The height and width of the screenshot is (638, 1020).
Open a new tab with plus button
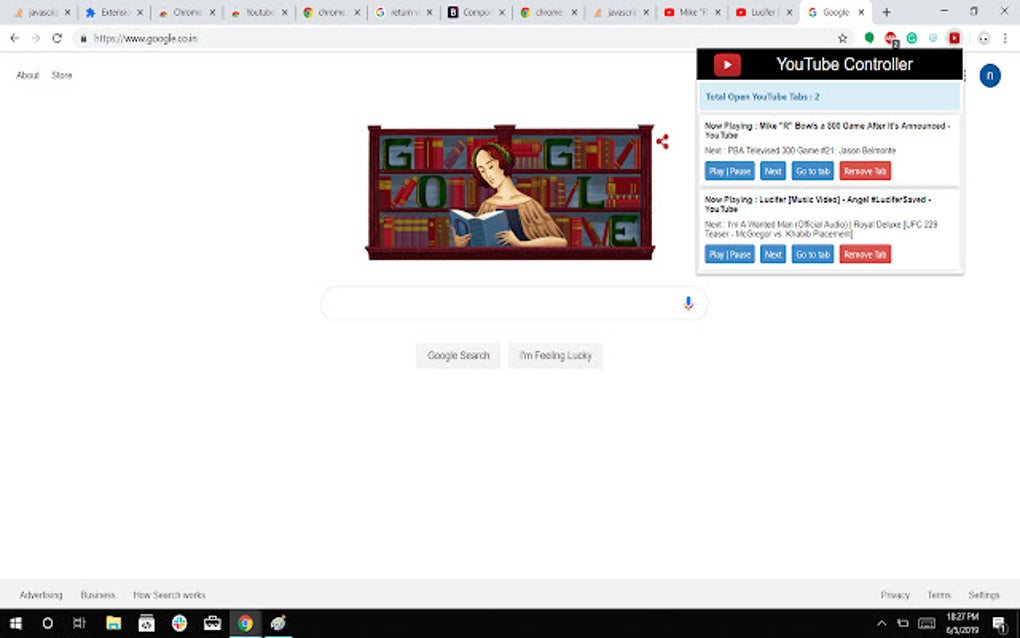click(886, 12)
